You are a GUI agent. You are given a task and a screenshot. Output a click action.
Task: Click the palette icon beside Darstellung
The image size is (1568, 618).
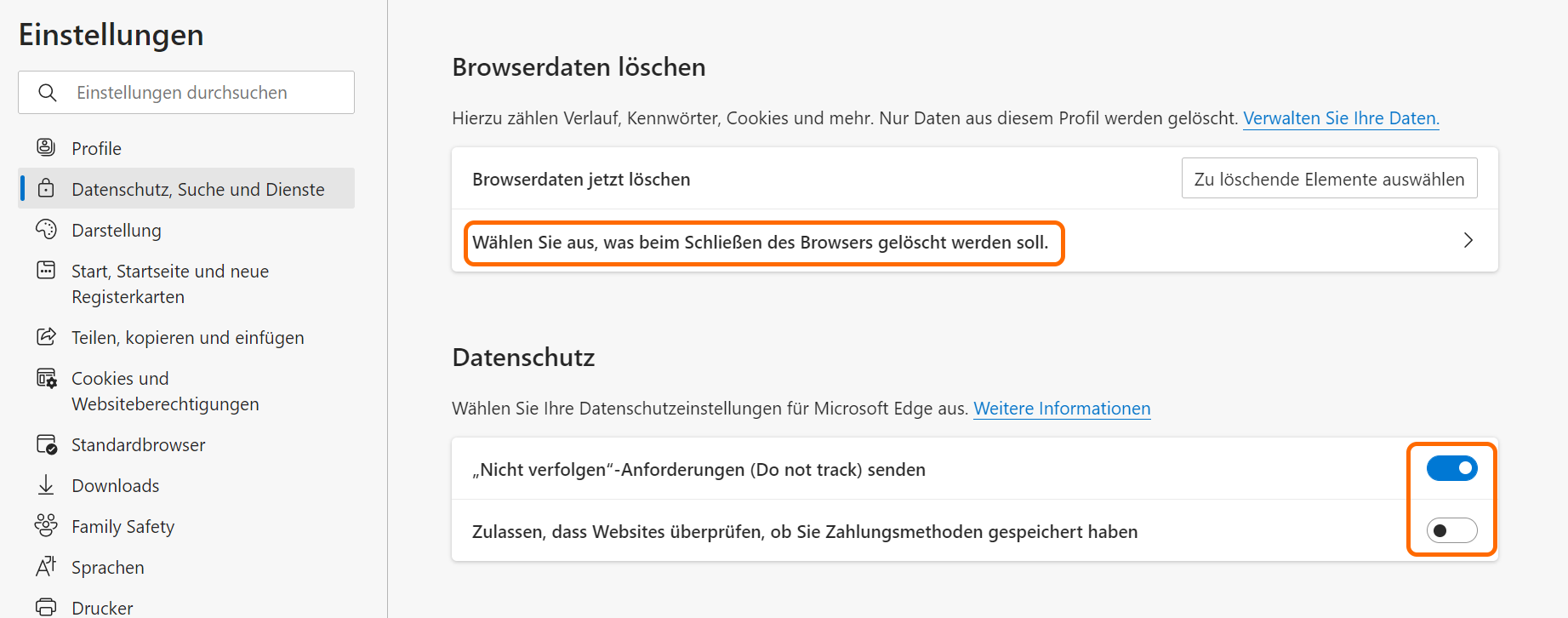click(46, 230)
